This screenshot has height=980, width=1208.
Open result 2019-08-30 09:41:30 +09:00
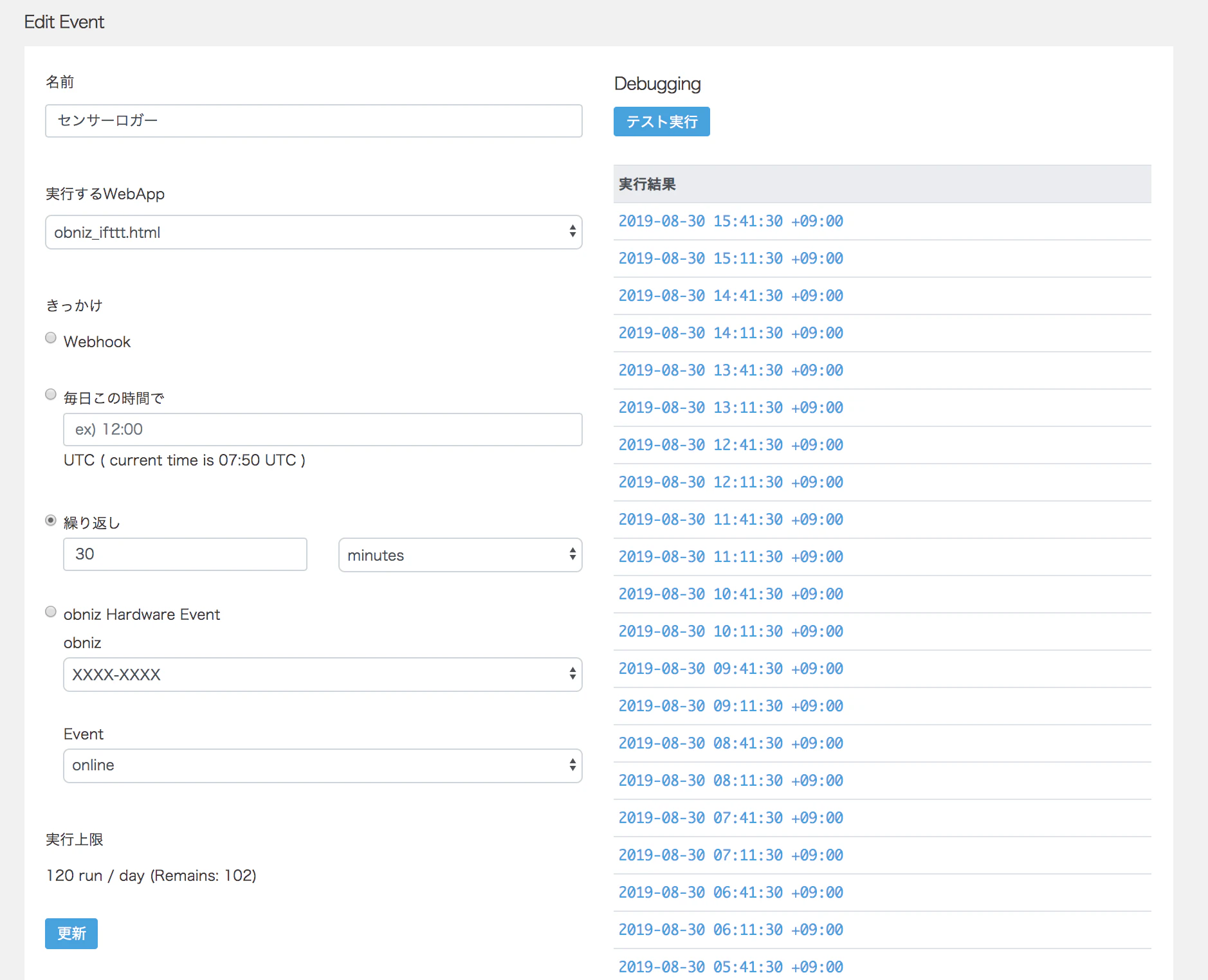731,669
